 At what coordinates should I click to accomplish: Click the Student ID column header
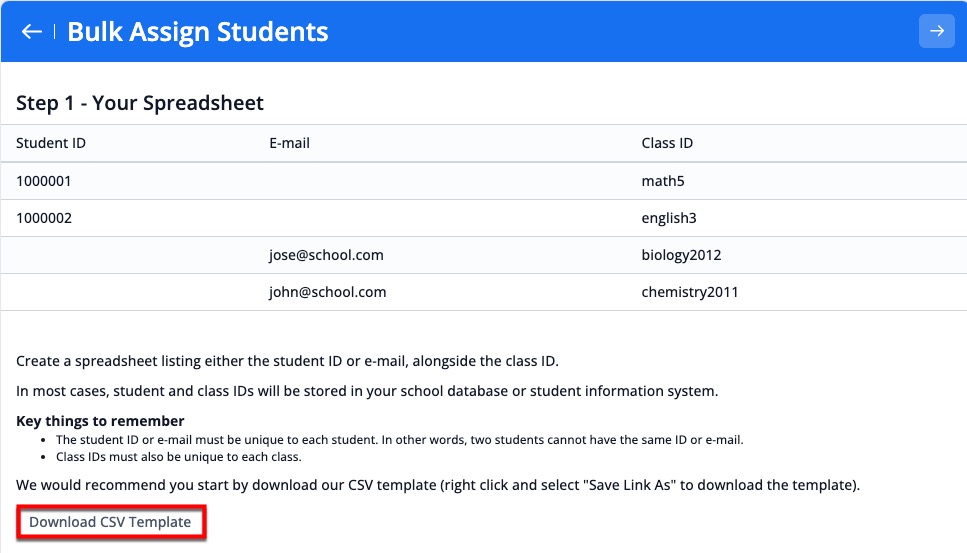click(x=51, y=143)
